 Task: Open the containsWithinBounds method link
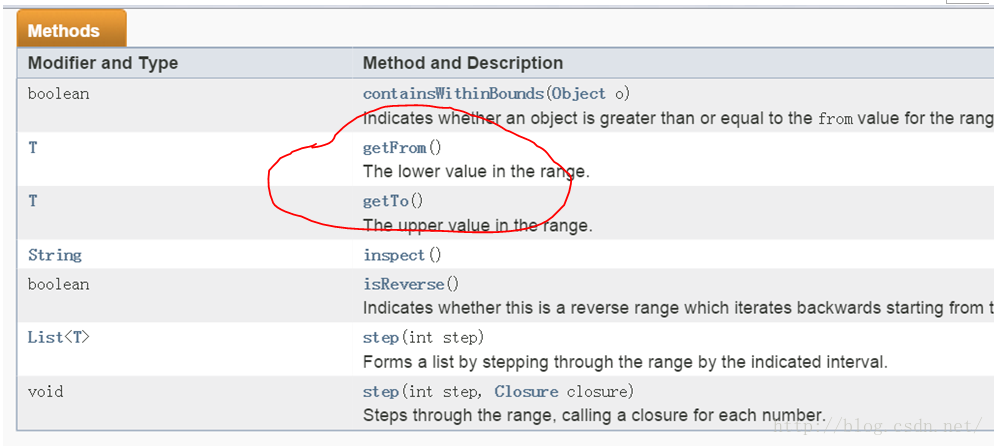453,93
